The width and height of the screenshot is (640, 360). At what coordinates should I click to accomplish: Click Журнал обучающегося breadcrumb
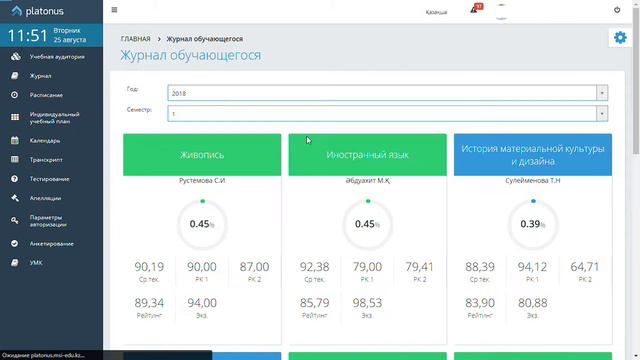204,39
